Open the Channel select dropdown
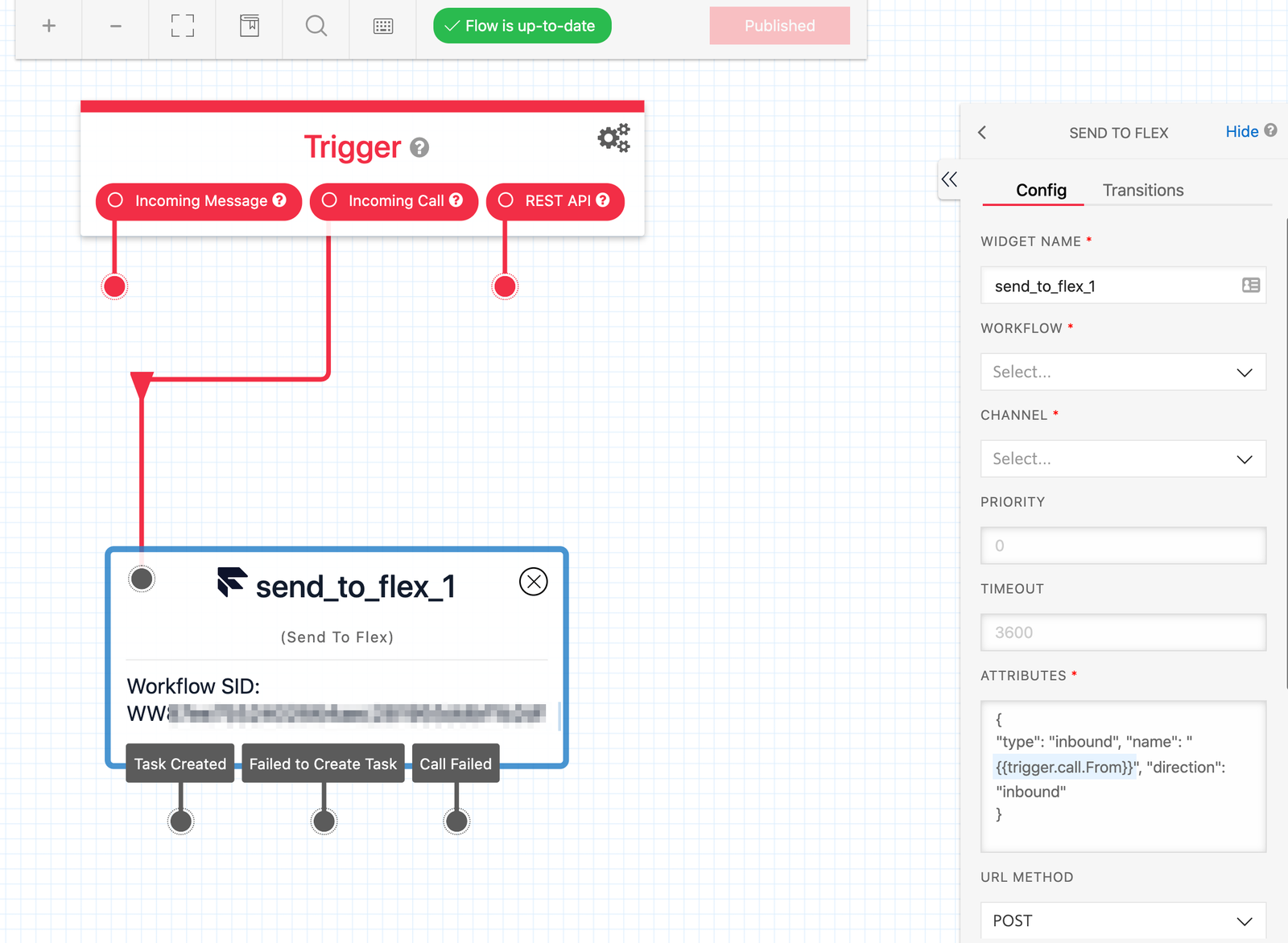Viewport: 1288px width, 943px height. (1123, 459)
